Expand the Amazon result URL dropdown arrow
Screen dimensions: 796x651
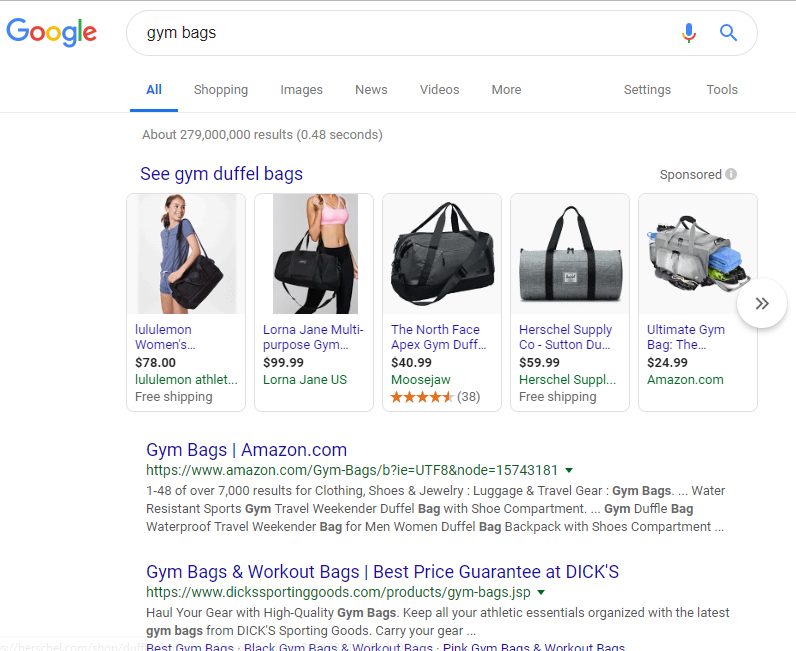click(x=569, y=471)
